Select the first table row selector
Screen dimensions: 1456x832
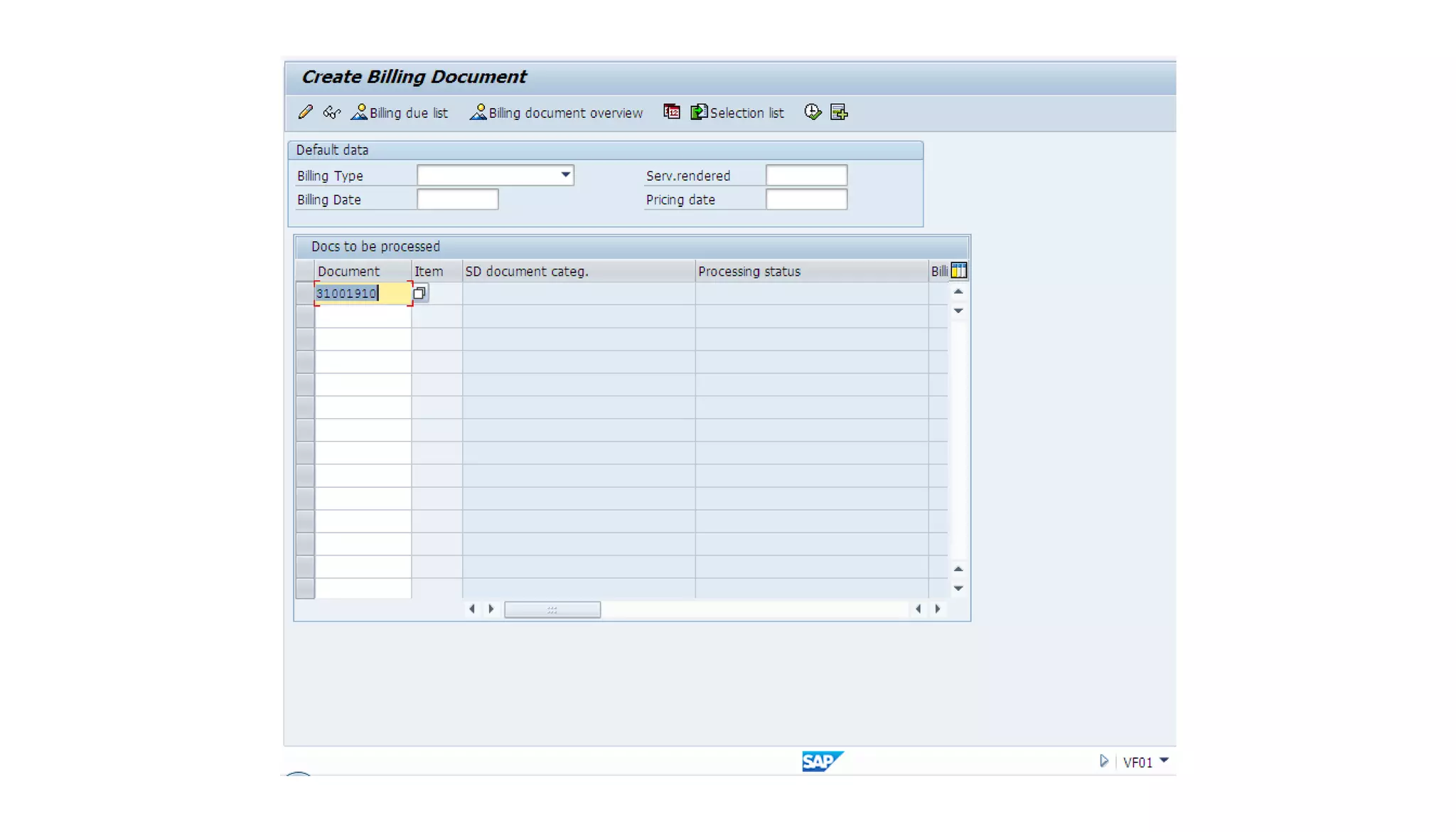(x=305, y=293)
